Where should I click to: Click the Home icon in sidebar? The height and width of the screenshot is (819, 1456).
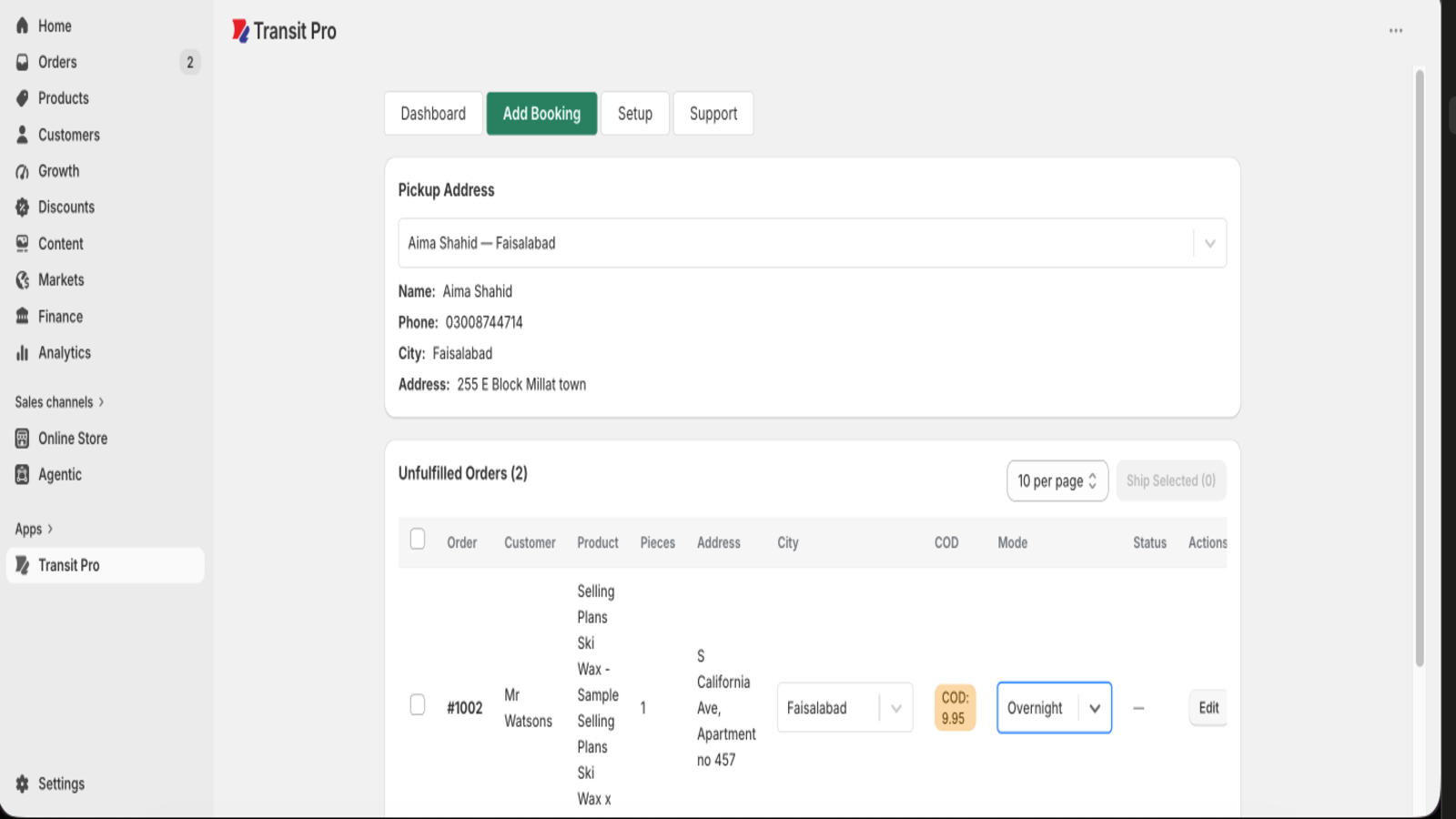23,25
